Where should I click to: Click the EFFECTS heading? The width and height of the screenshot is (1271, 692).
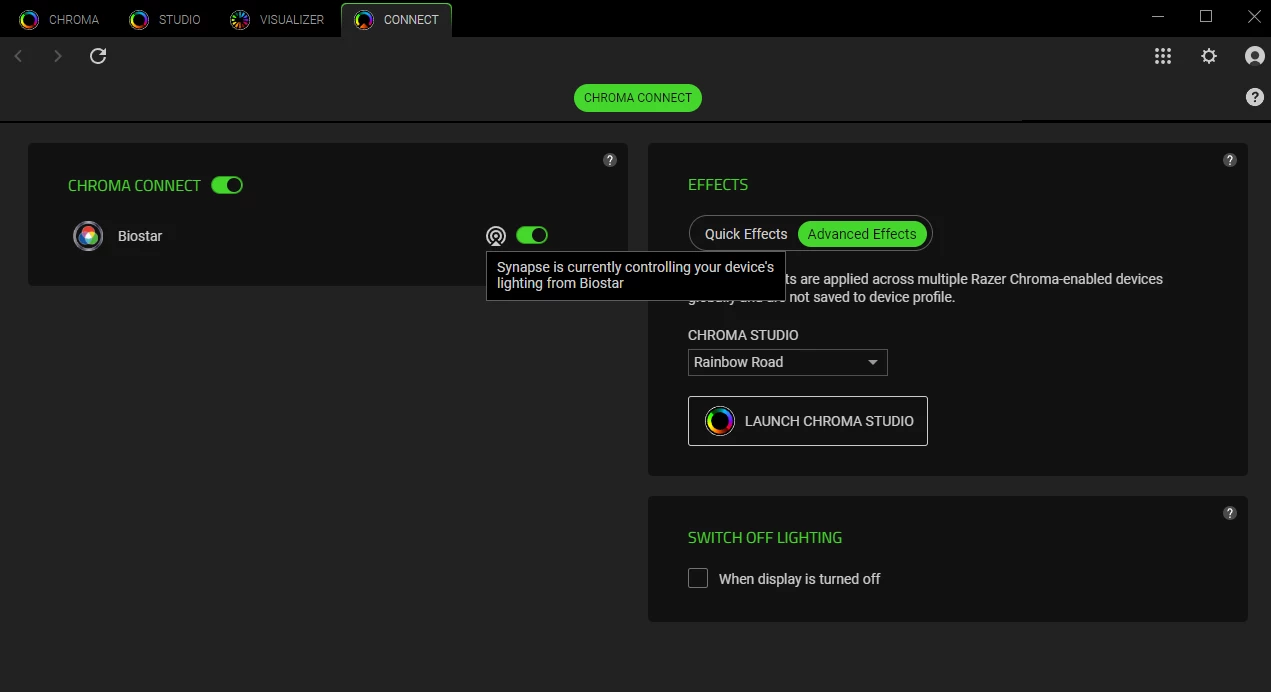point(718,185)
